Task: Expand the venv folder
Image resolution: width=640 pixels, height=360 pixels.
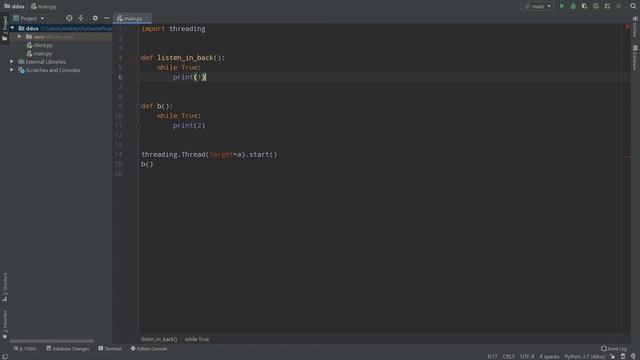Action: pyautogui.click(x=19, y=37)
